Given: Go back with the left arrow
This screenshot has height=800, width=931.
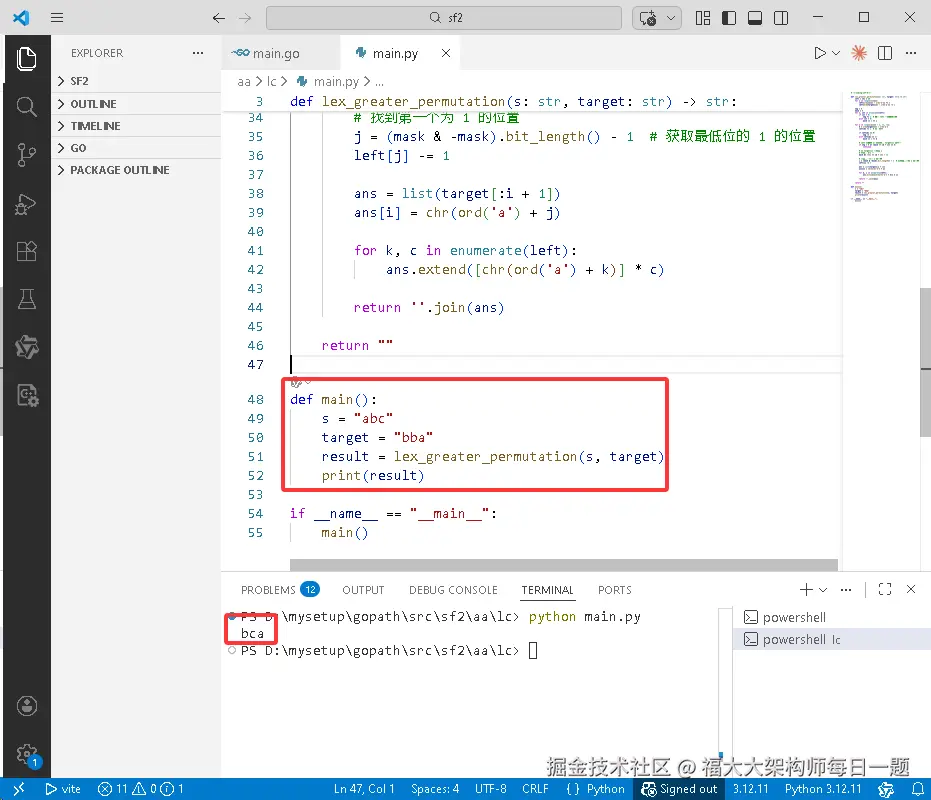Looking at the screenshot, I should click(x=218, y=18).
